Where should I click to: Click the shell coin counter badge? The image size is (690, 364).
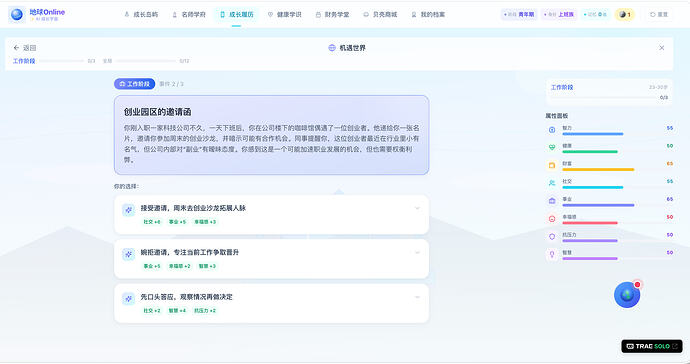[624, 15]
